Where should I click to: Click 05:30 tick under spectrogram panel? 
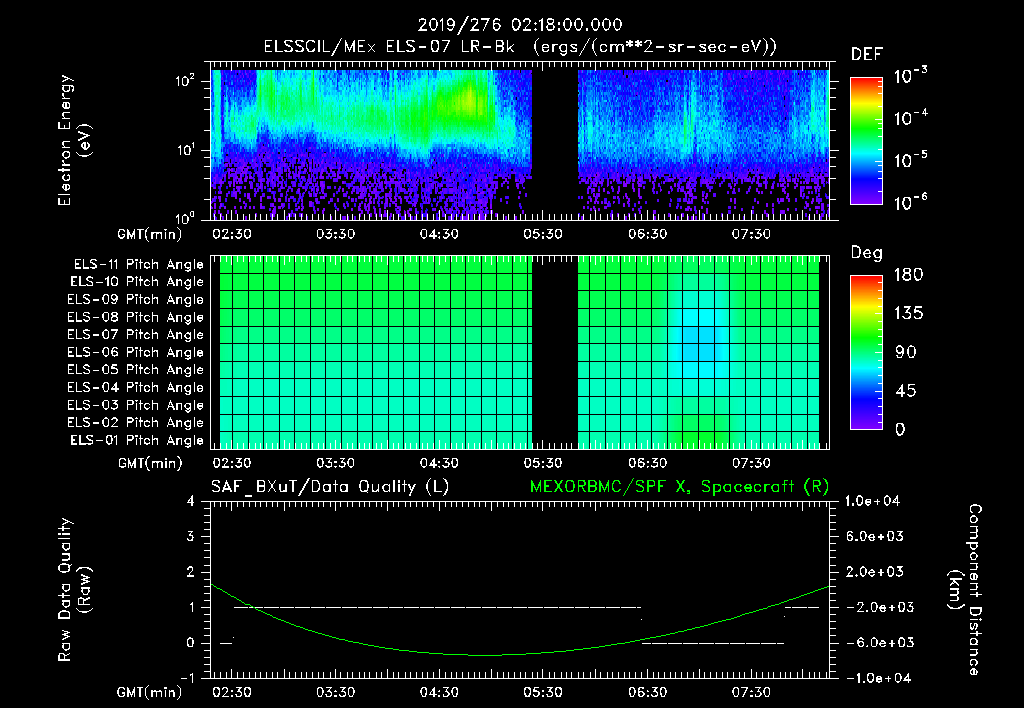pos(543,234)
